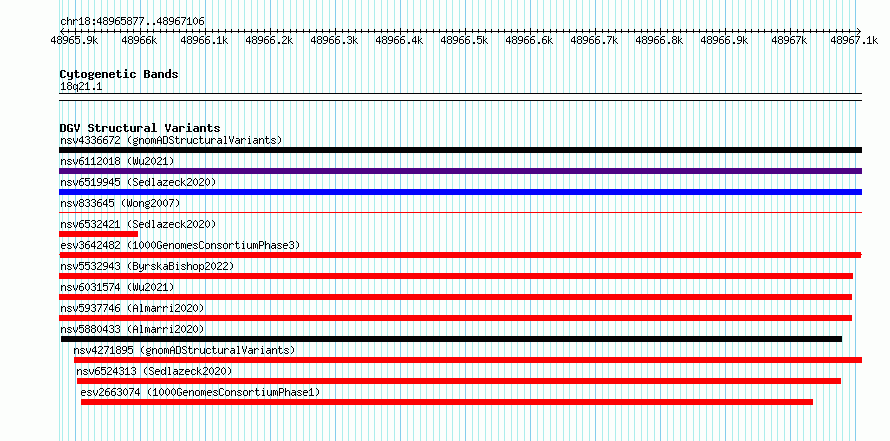Select the black bar under nsv4336672
This screenshot has width=890, height=441.
(x=460, y=150)
